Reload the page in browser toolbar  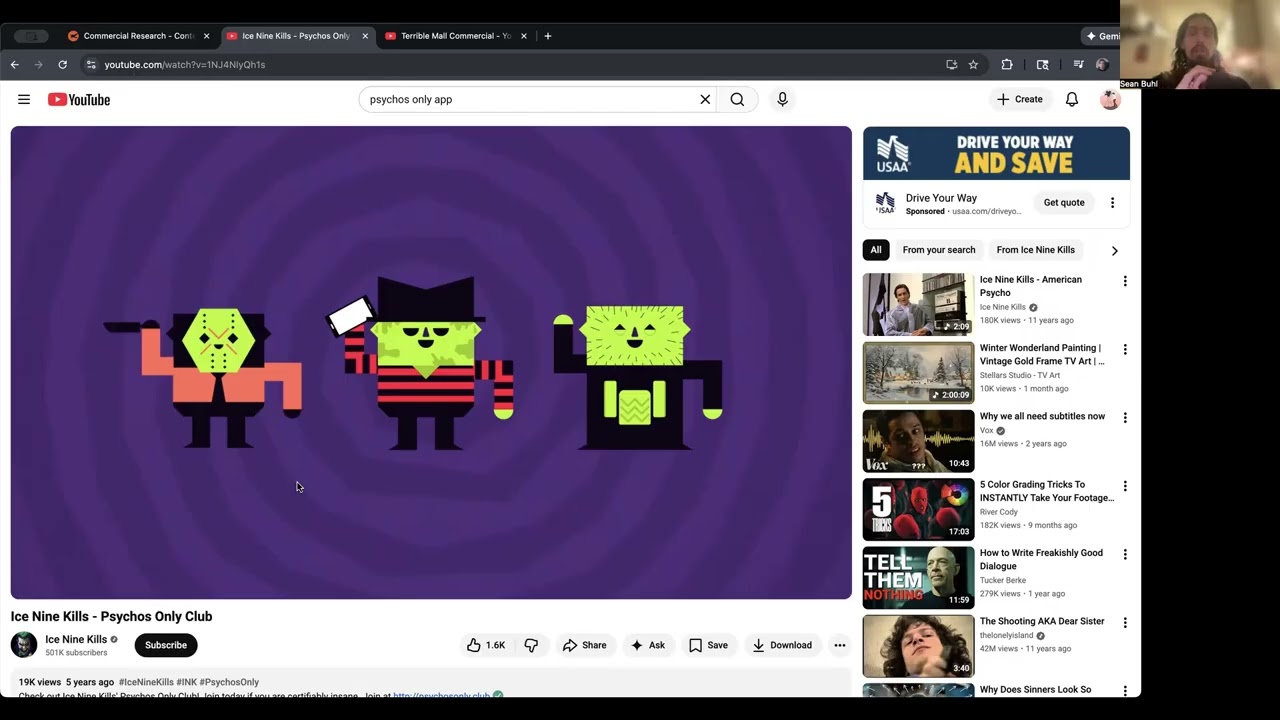[x=62, y=64]
